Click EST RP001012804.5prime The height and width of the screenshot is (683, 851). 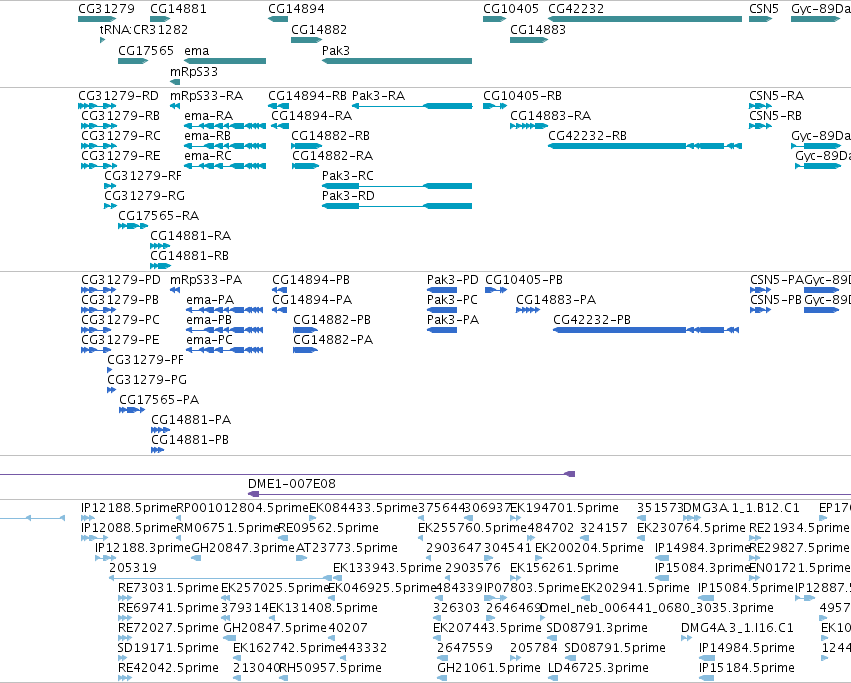[x=243, y=508]
